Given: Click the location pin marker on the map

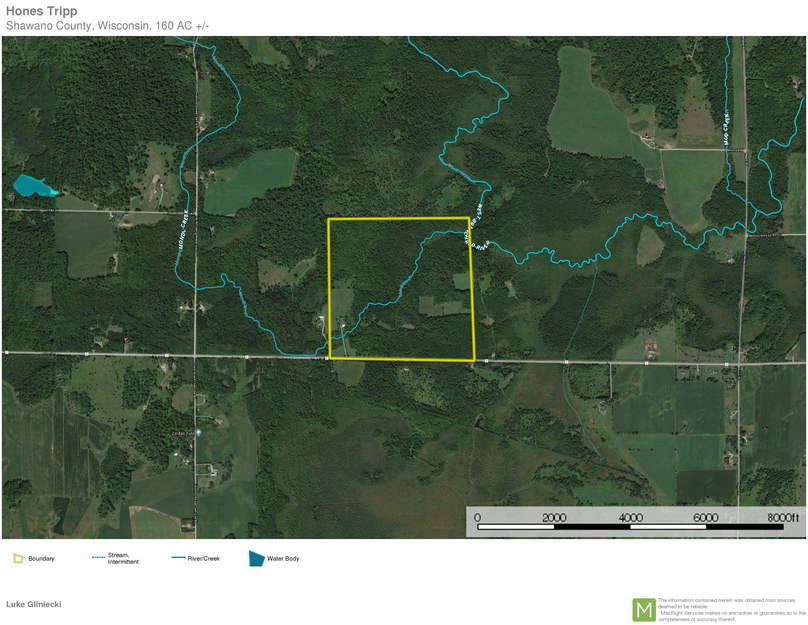Looking at the screenshot, I should click(x=199, y=432).
